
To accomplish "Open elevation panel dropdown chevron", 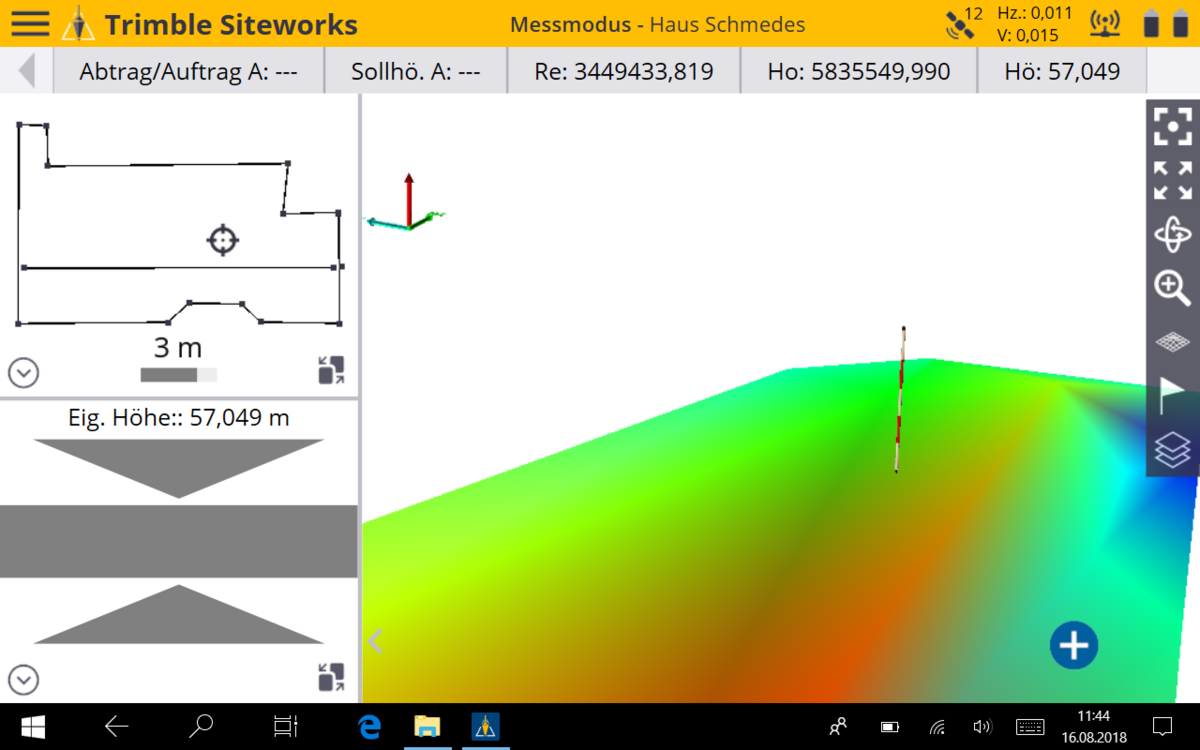I will (23, 679).
